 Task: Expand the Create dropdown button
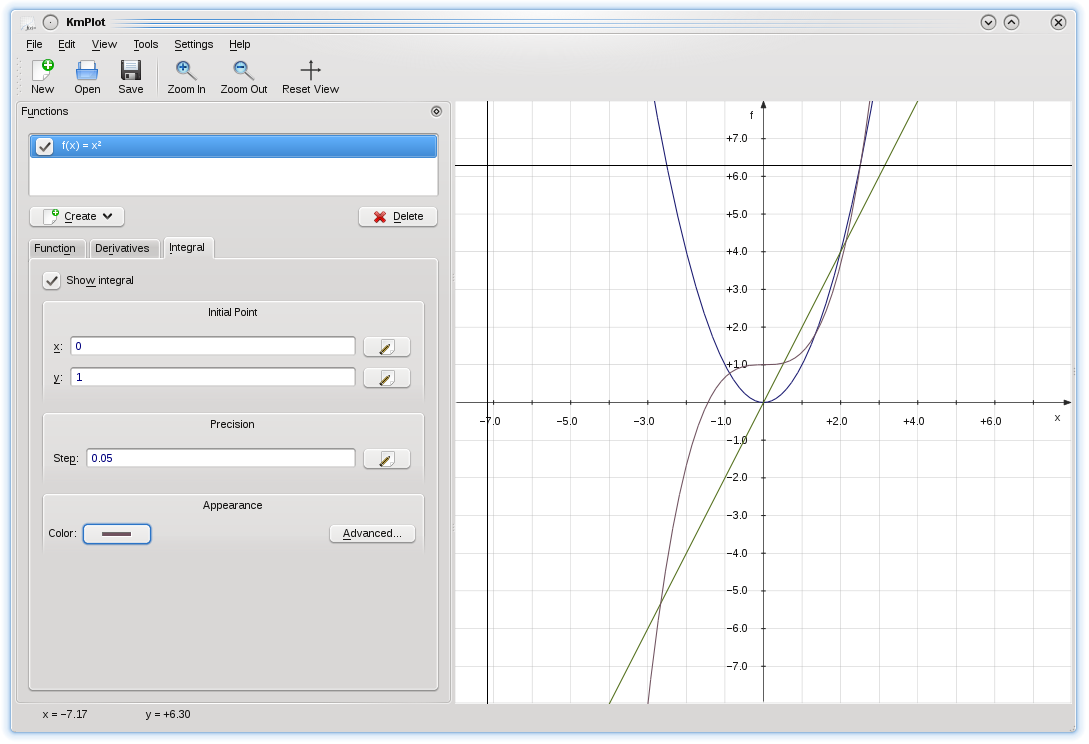pos(77,216)
